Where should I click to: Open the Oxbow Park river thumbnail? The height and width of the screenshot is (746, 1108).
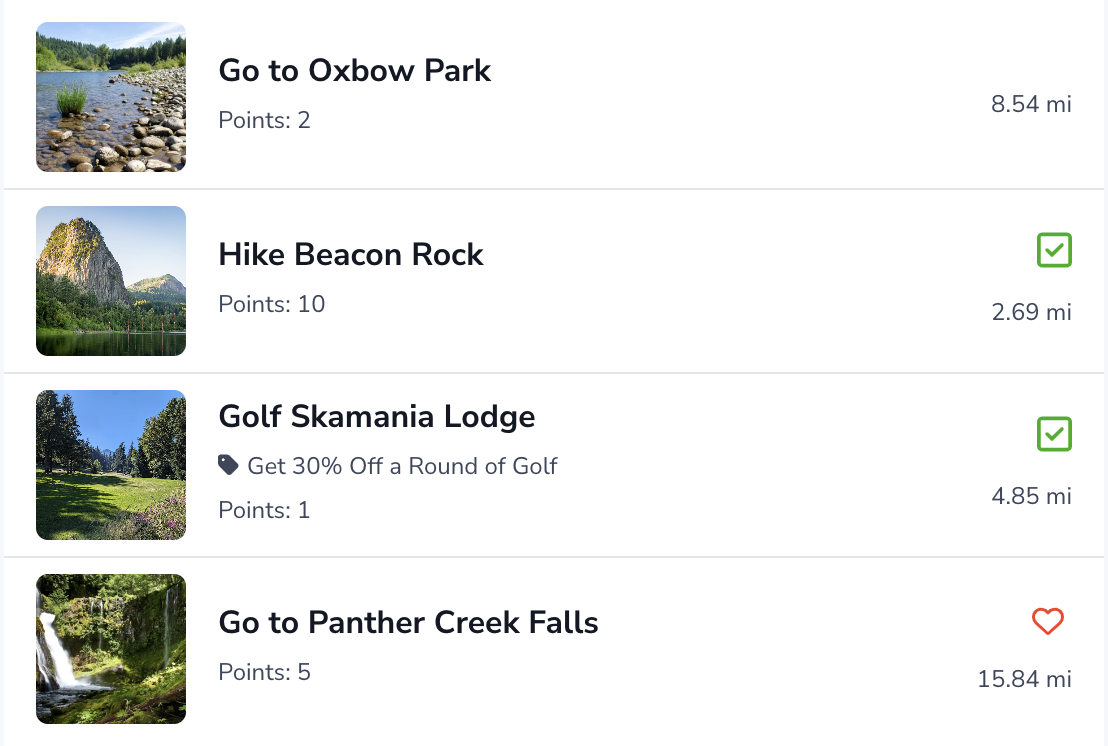click(111, 97)
